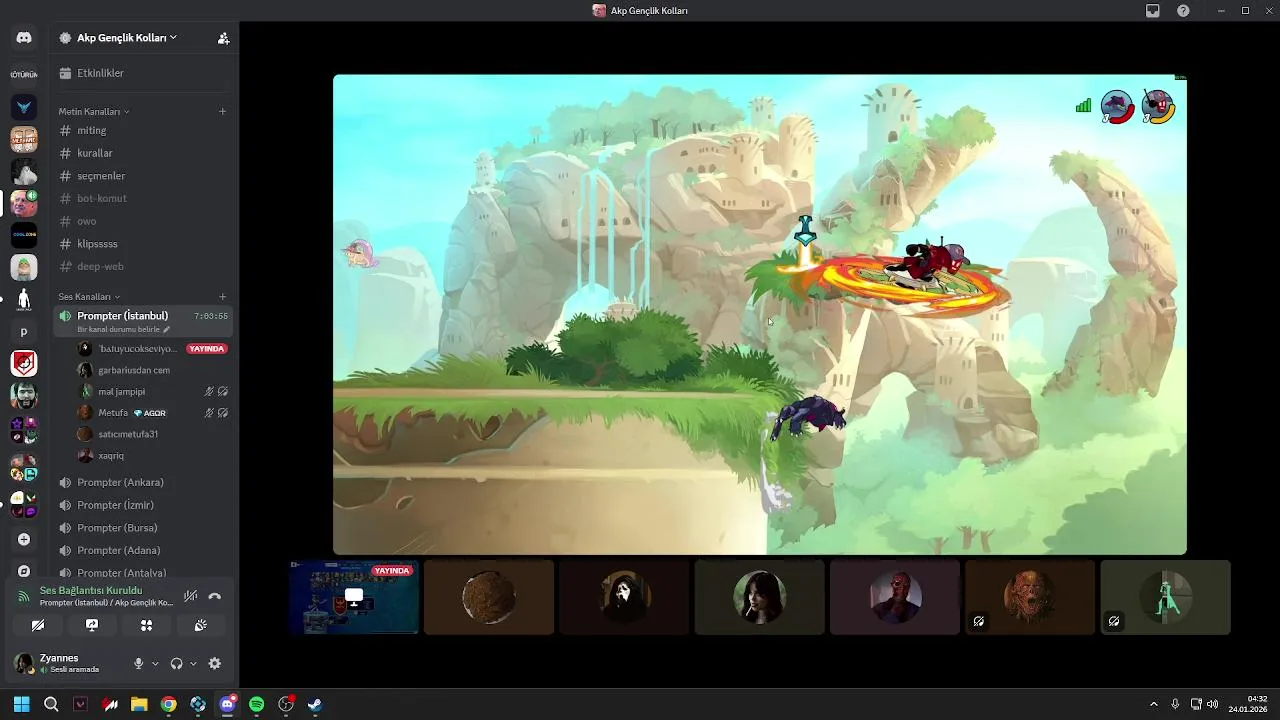The image size is (1280, 720).
Task: Open headphone output options dropdown arrow
Action: (193, 663)
